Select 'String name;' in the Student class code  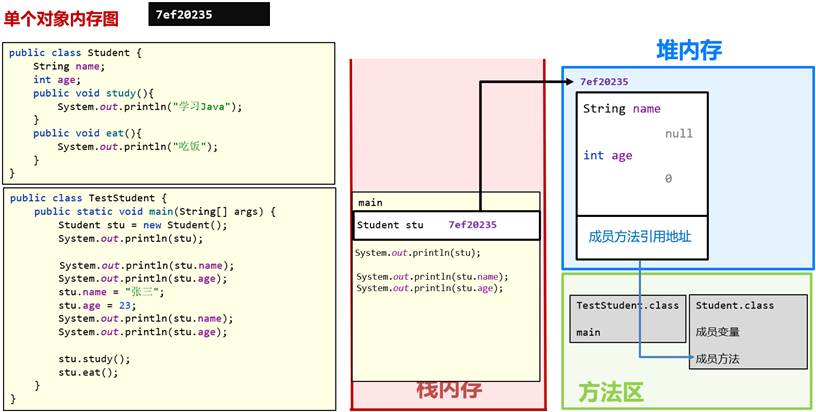[69, 66]
